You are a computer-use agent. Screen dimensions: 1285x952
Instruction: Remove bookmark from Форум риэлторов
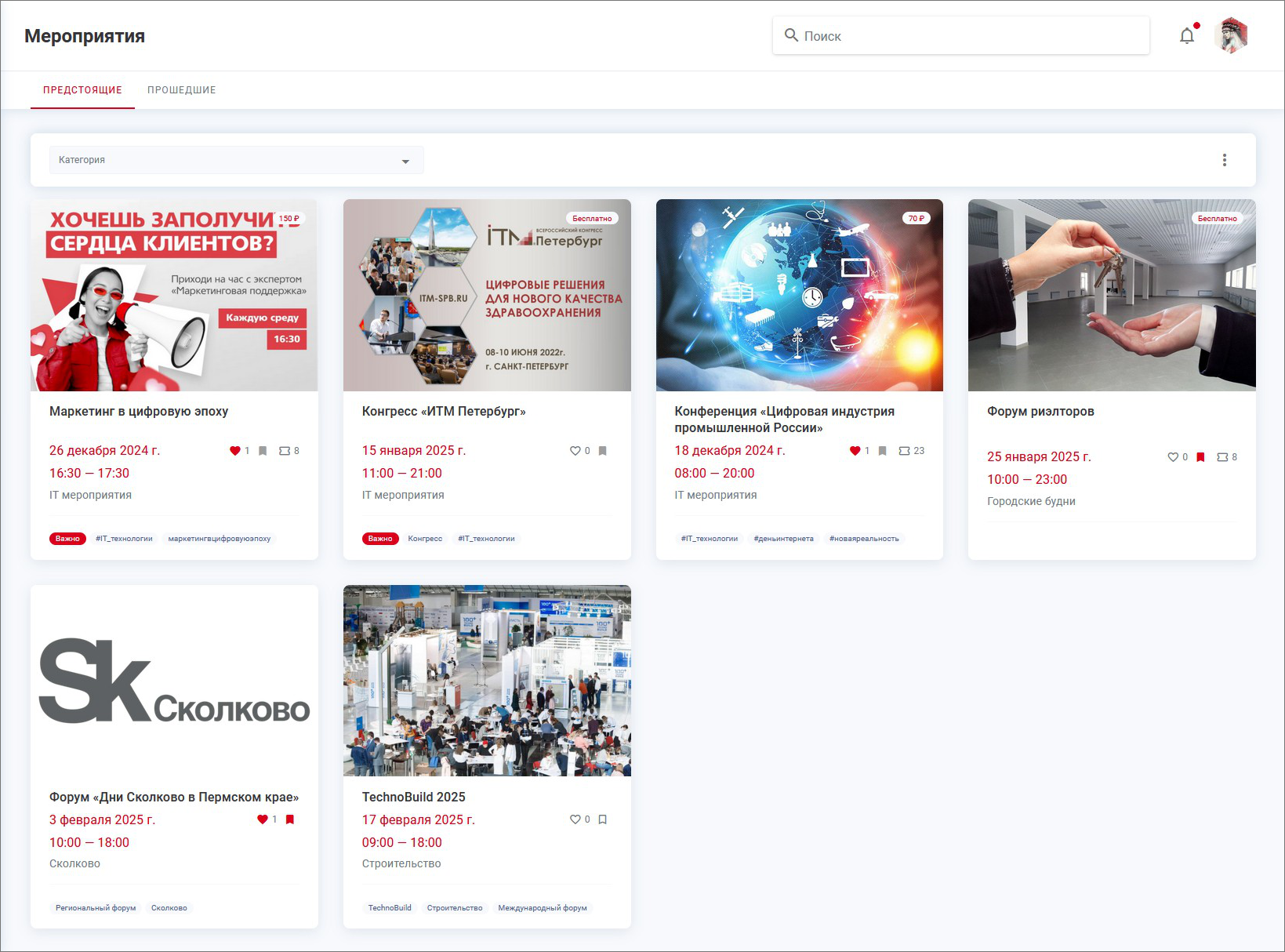[x=1200, y=457]
